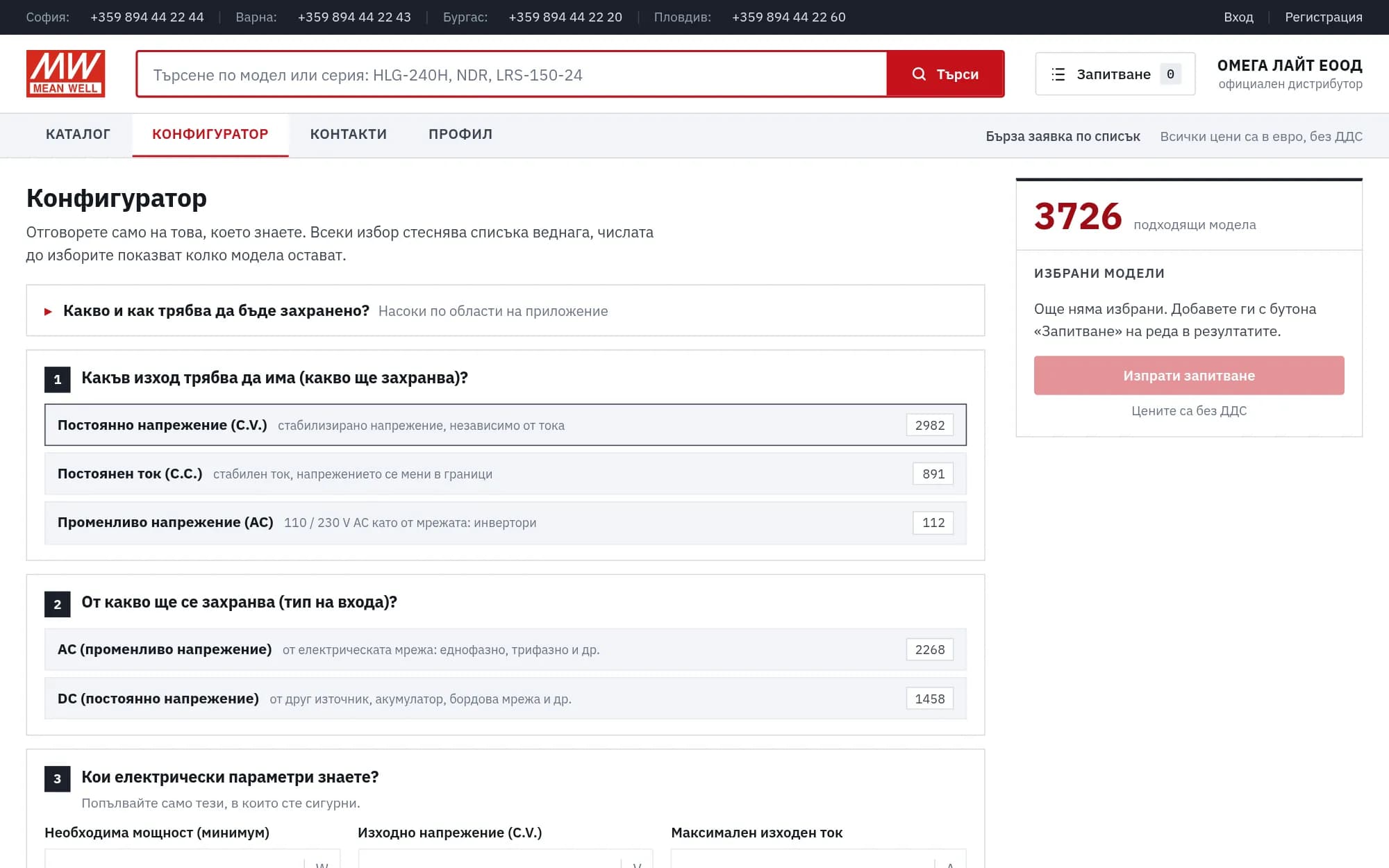The height and width of the screenshot is (868, 1389).
Task: Go to the КОНТАКТИ tab
Action: pos(349,135)
